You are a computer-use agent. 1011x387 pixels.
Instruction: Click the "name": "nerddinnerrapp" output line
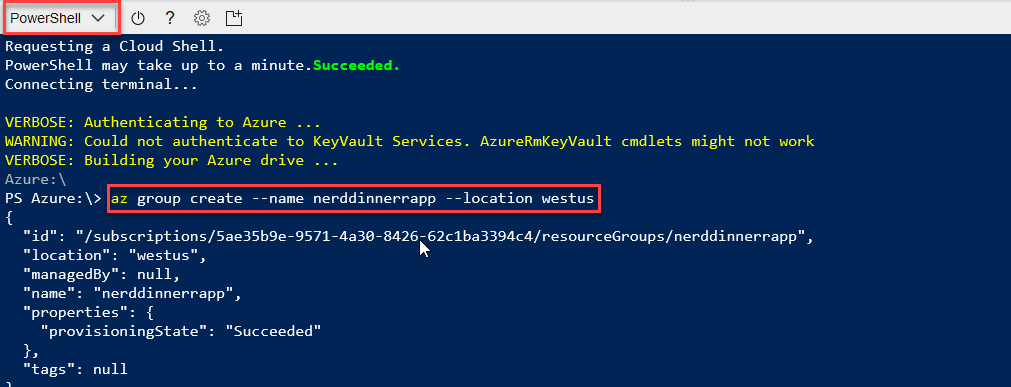click(x=132, y=293)
